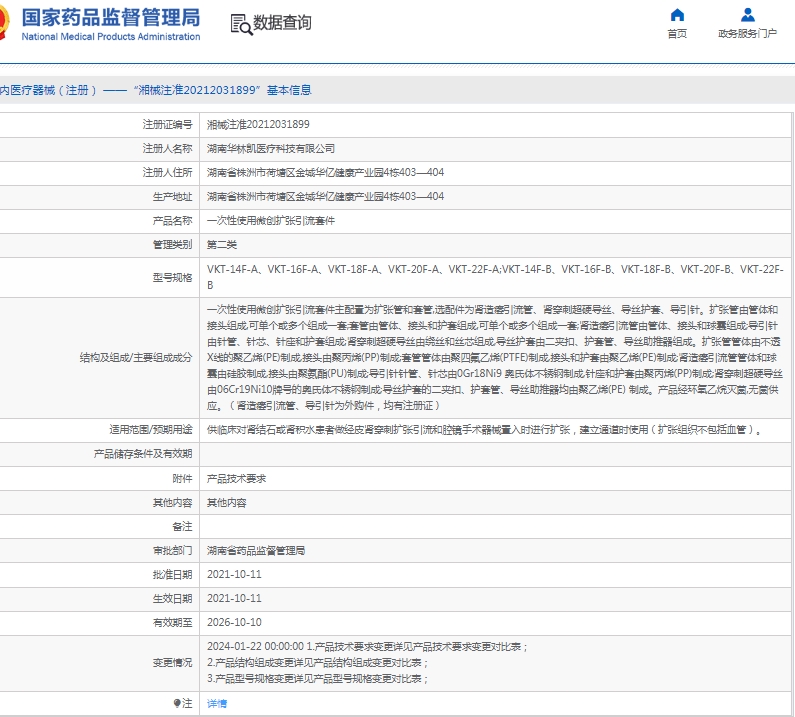Open 产品技术要求 attachment
795x717 pixels.
pyautogui.click(x=236, y=479)
